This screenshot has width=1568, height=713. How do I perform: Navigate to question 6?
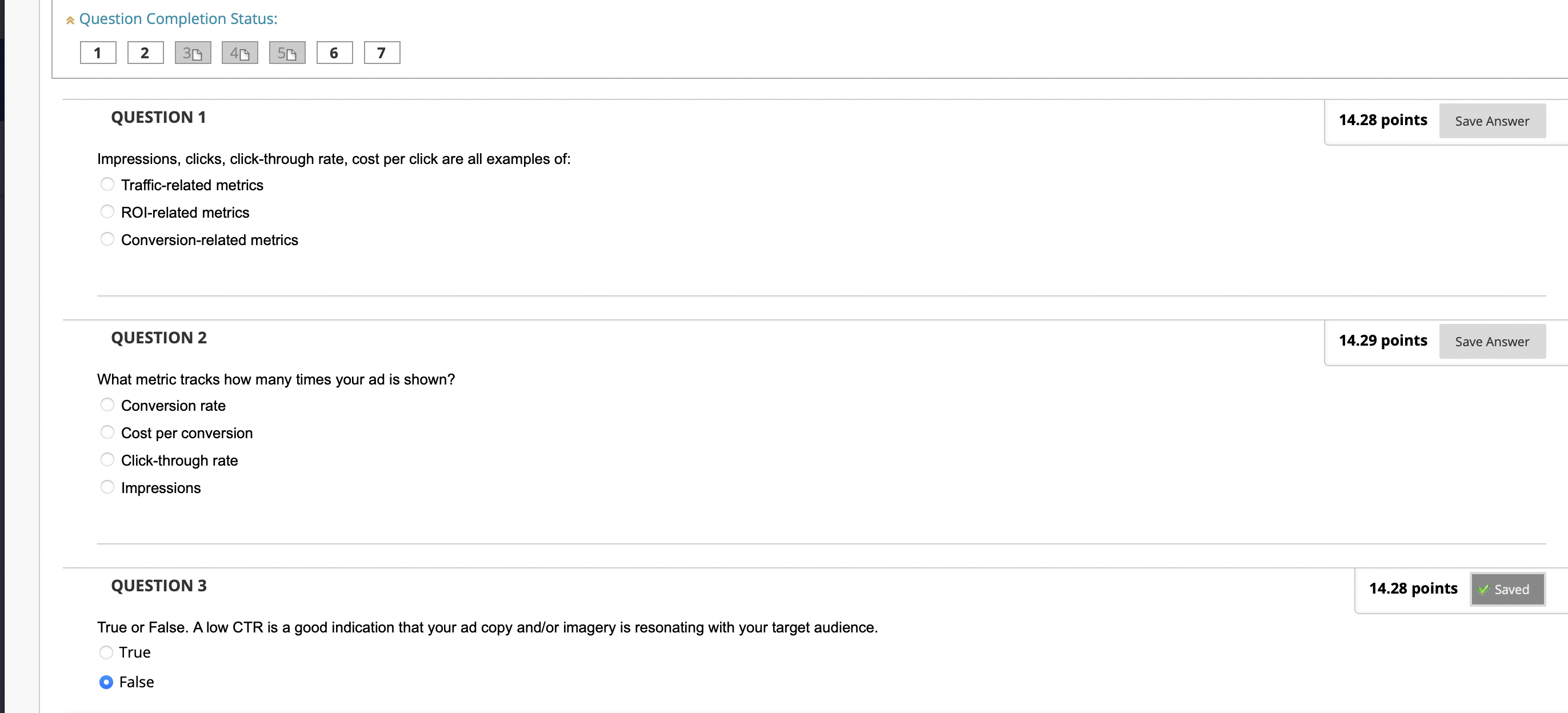pos(334,53)
